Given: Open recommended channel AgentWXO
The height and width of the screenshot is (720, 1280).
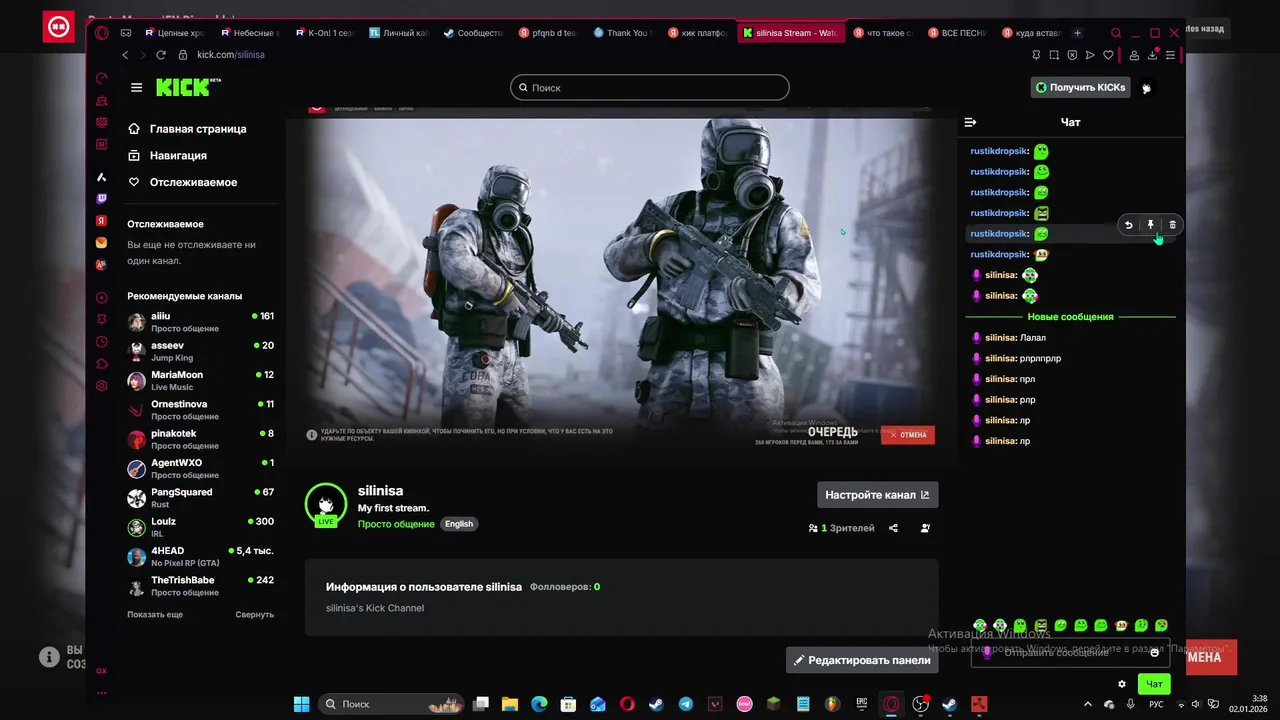Looking at the screenshot, I should point(200,469).
